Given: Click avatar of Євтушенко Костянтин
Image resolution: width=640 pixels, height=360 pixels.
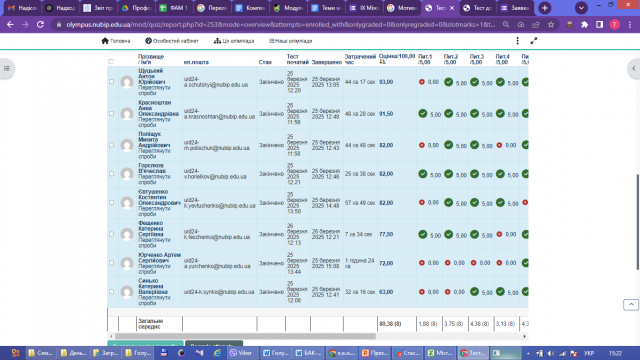Looking at the screenshot, I should (x=127, y=203).
